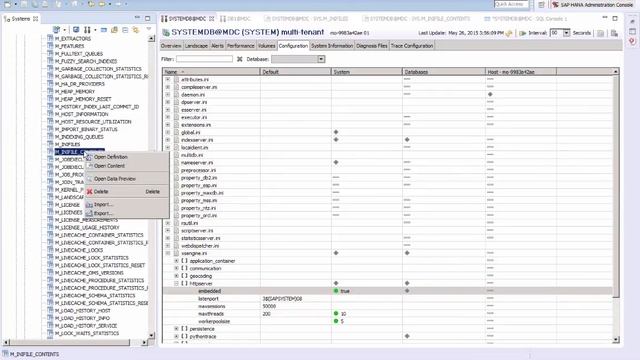Switch to the SQL Console 1 editor tab
This screenshot has height=360, width=640.
point(527,19)
